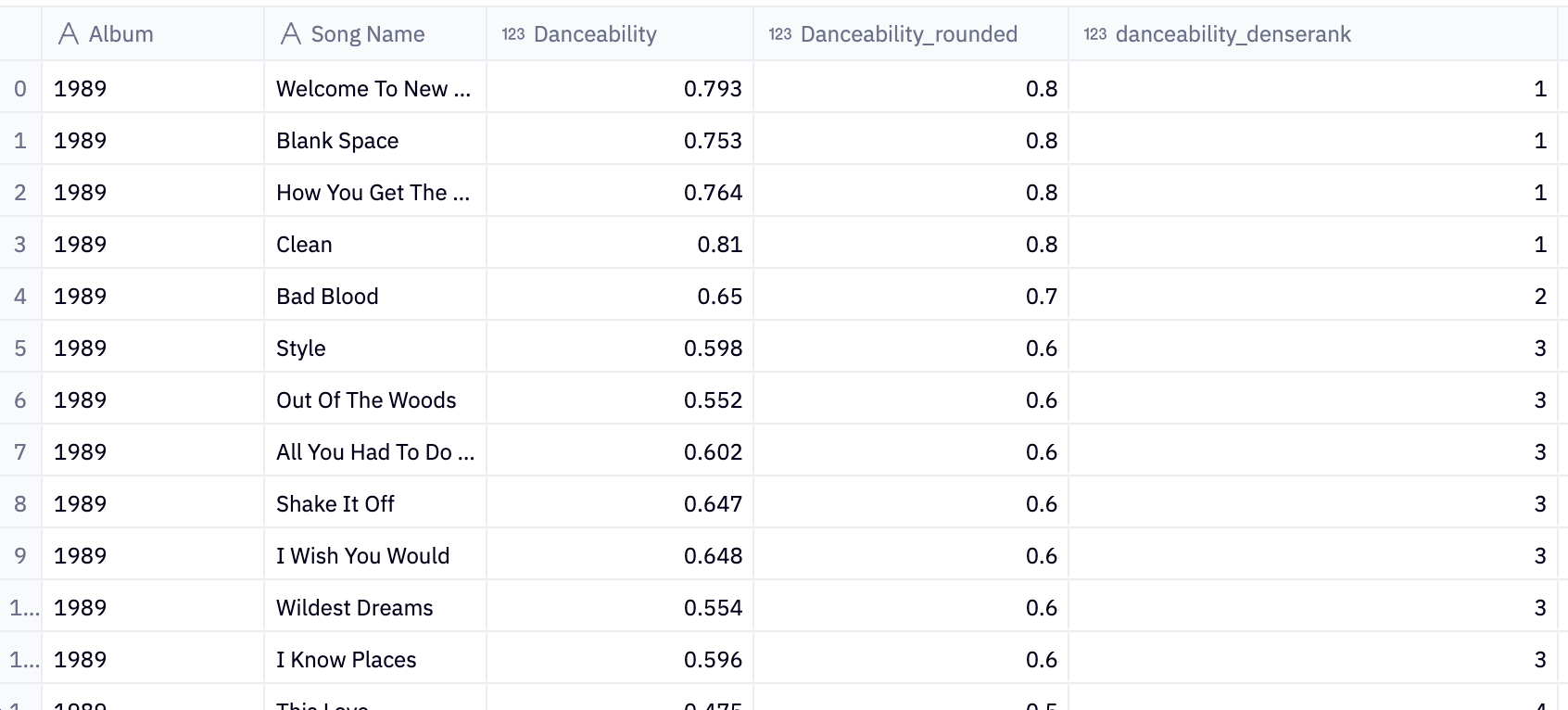The height and width of the screenshot is (710, 1568).
Task: Select the Album column header label
Action: (x=120, y=34)
